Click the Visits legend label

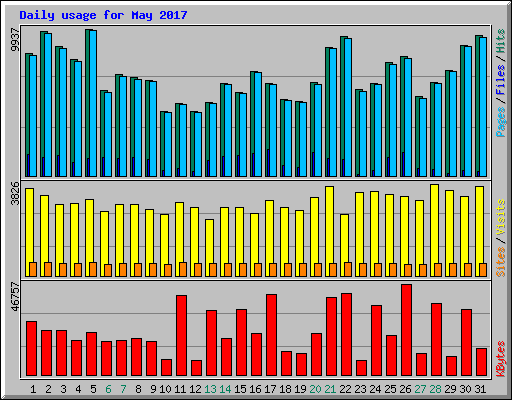click(501, 218)
